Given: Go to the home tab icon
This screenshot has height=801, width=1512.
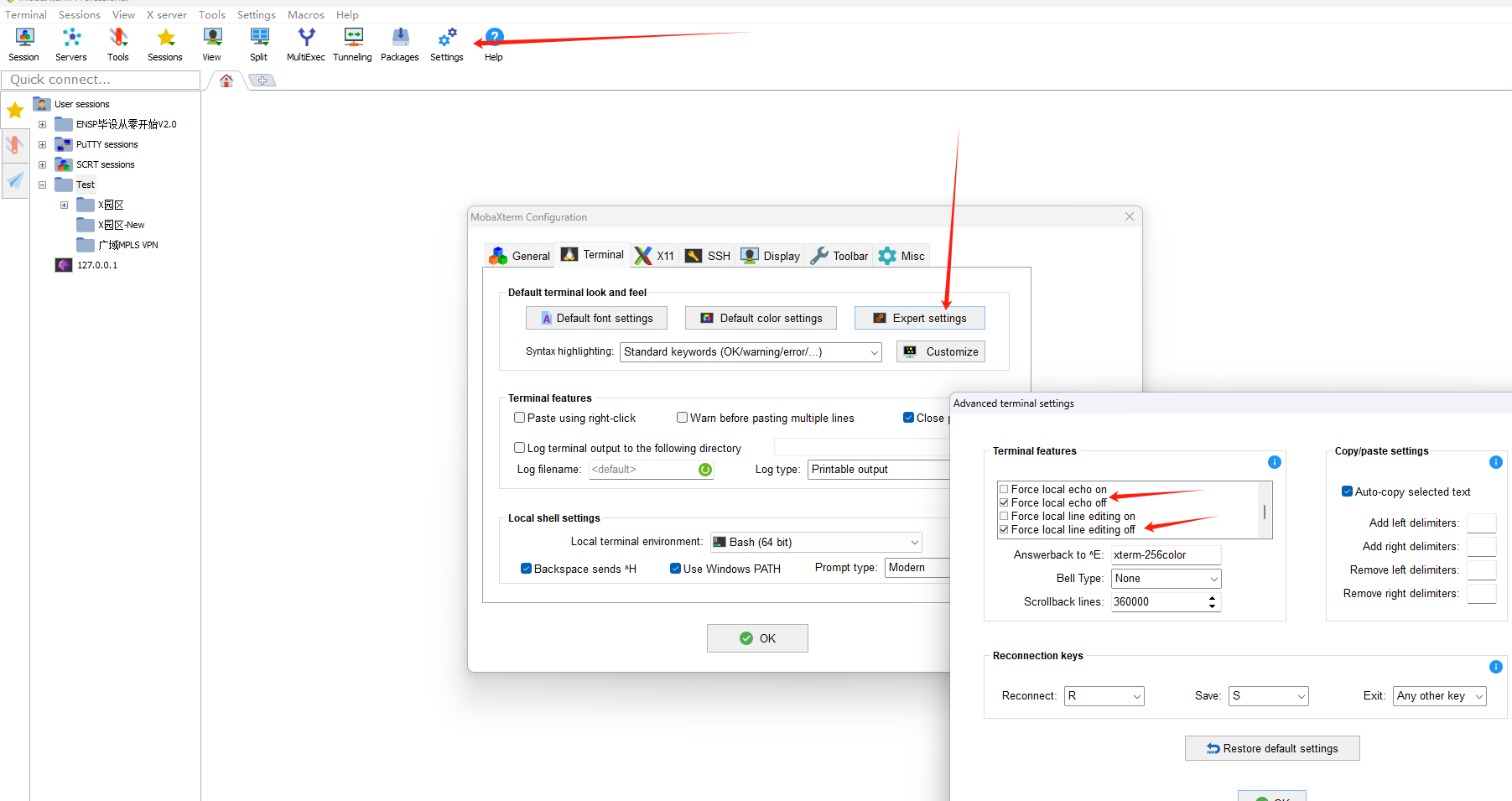Looking at the screenshot, I should click(x=226, y=81).
